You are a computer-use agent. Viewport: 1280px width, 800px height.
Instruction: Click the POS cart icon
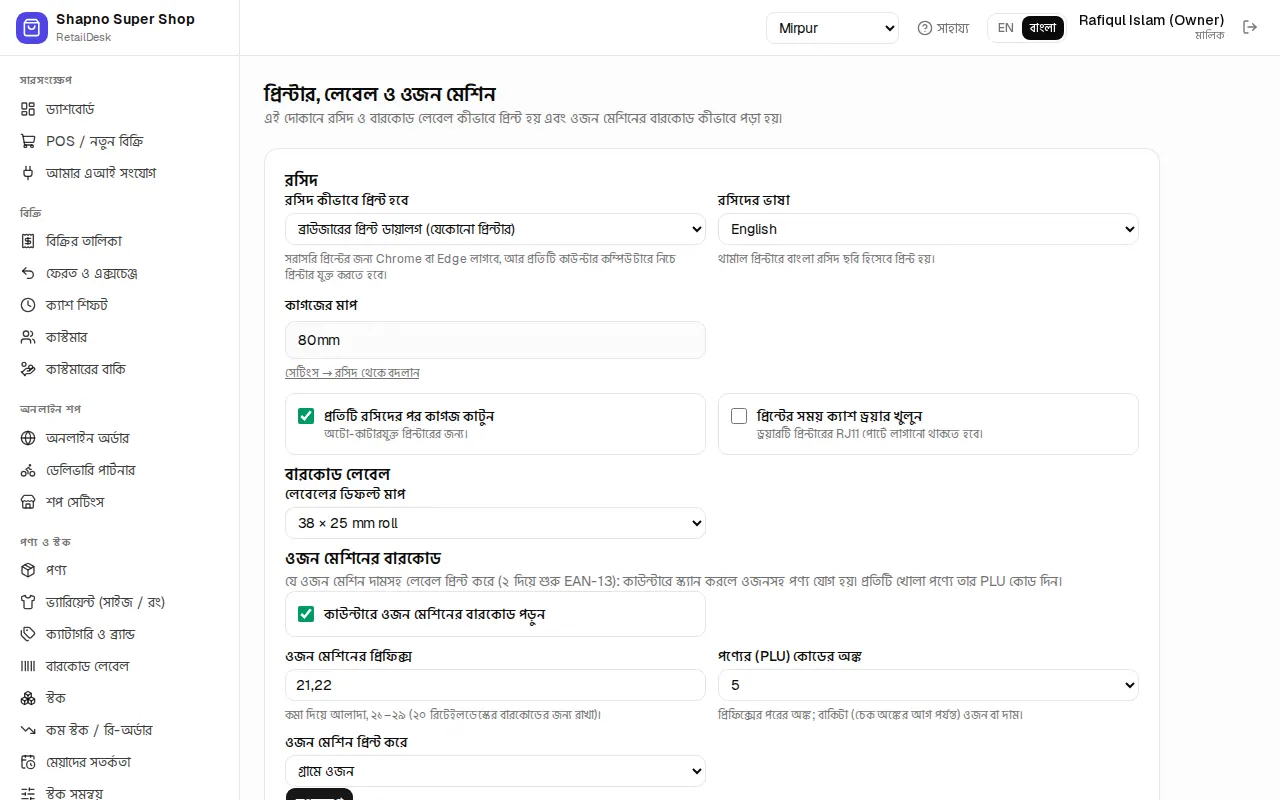[28, 141]
